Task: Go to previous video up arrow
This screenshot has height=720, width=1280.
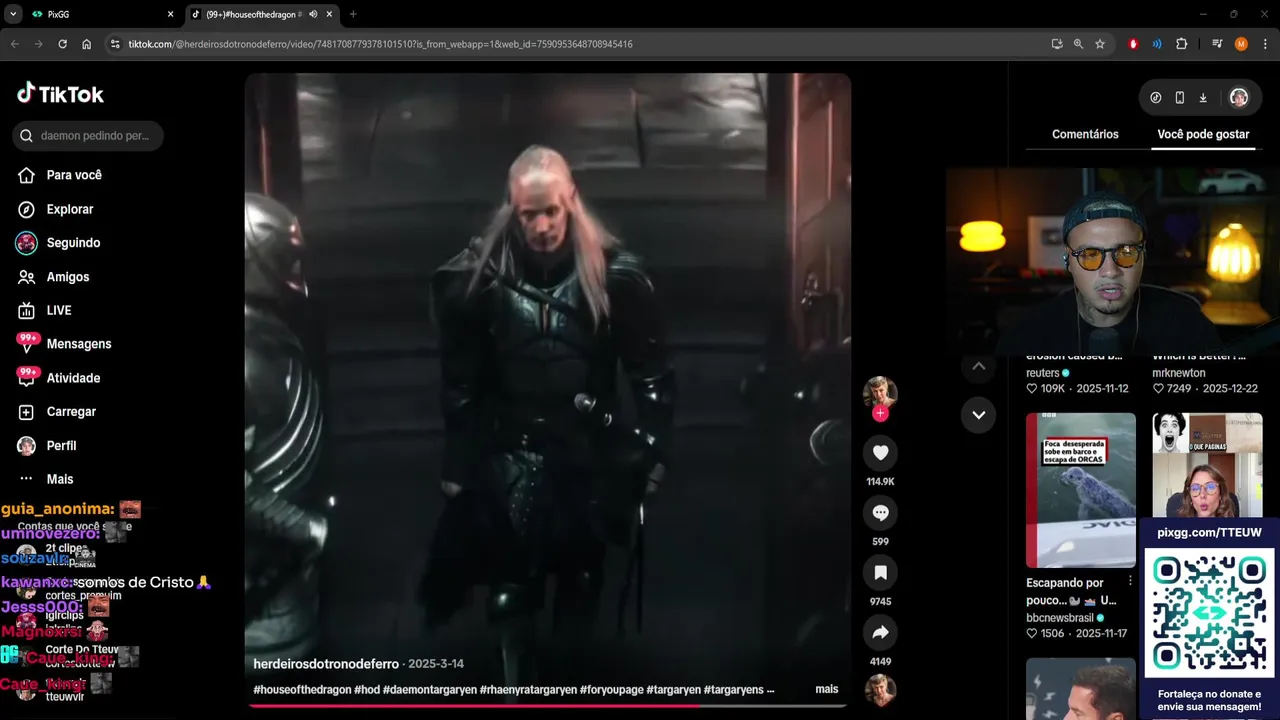Action: (978, 366)
